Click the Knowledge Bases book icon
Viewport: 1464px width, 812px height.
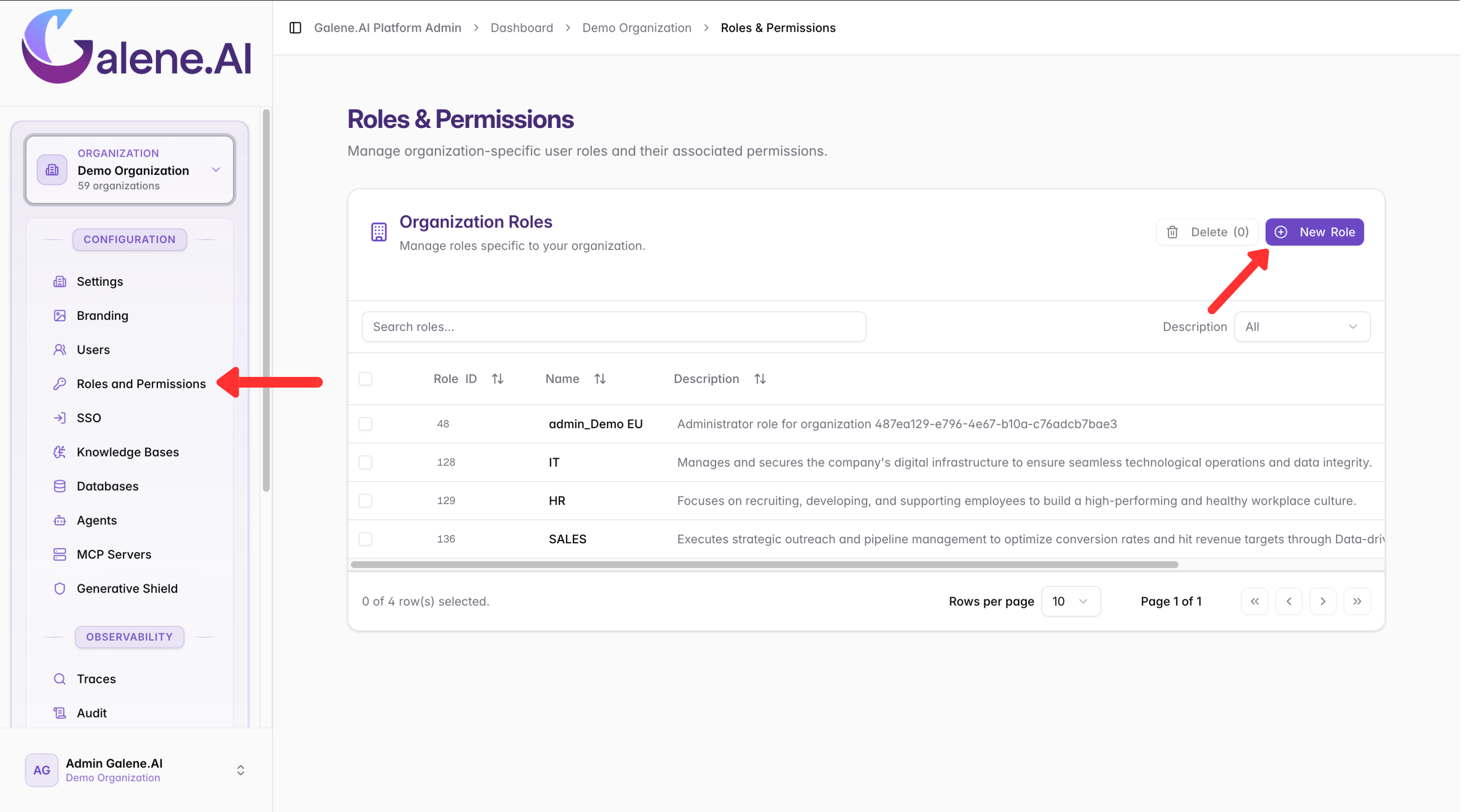60,451
